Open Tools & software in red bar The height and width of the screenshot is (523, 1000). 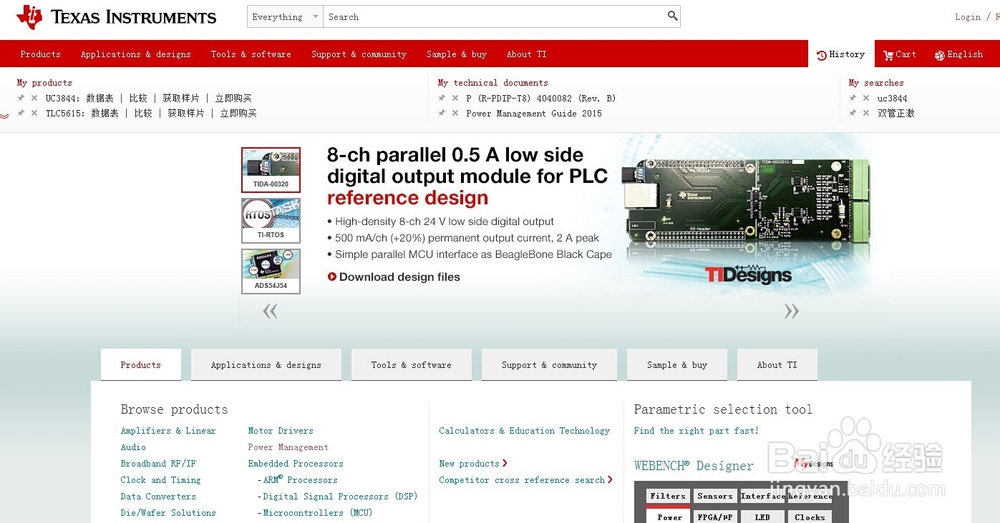tap(251, 54)
